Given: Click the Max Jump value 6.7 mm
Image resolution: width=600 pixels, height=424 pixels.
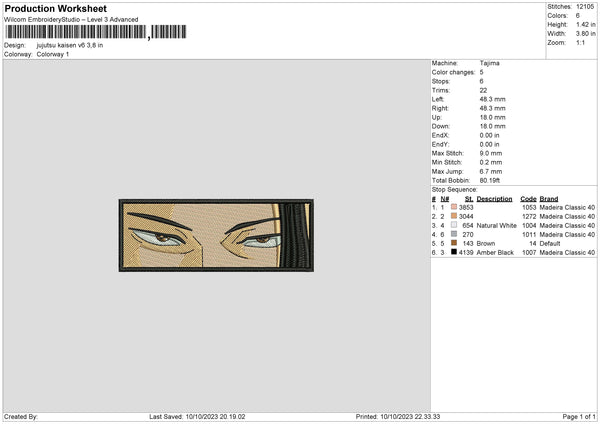Looking at the screenshot, I should pos(491,171).
